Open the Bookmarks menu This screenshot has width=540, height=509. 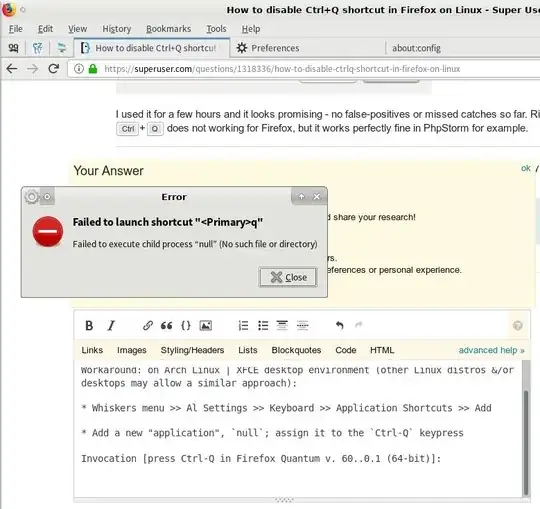(168, 29)
